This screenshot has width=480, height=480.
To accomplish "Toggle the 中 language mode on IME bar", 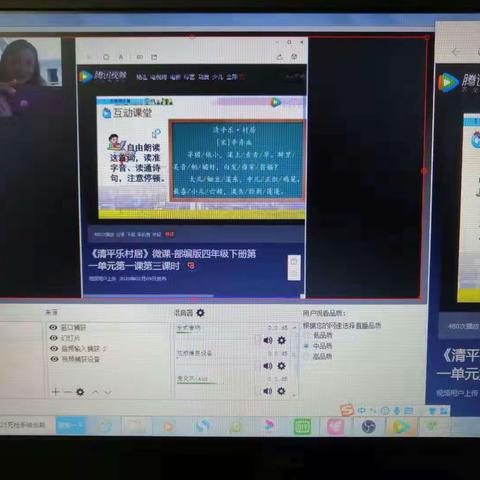I will 362,411.
